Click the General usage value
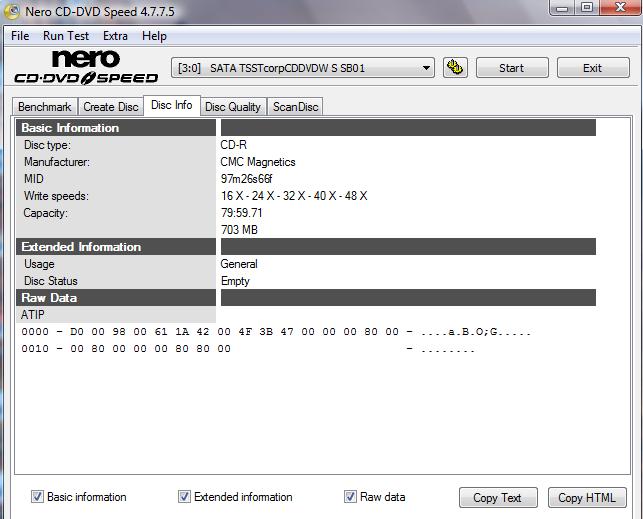Image resolution: width=643 pixels, height=519 pixels. (x=239, y=264)
